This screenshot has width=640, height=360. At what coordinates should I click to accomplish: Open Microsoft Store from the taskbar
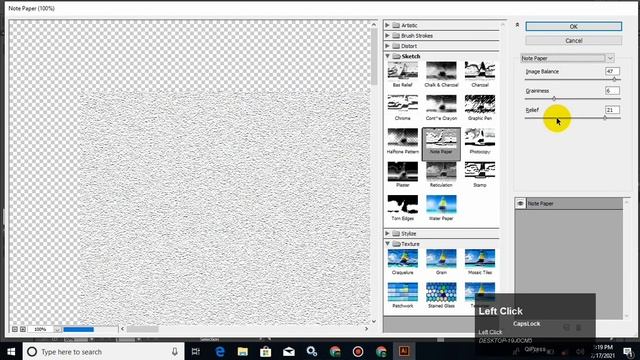[266, 351]
